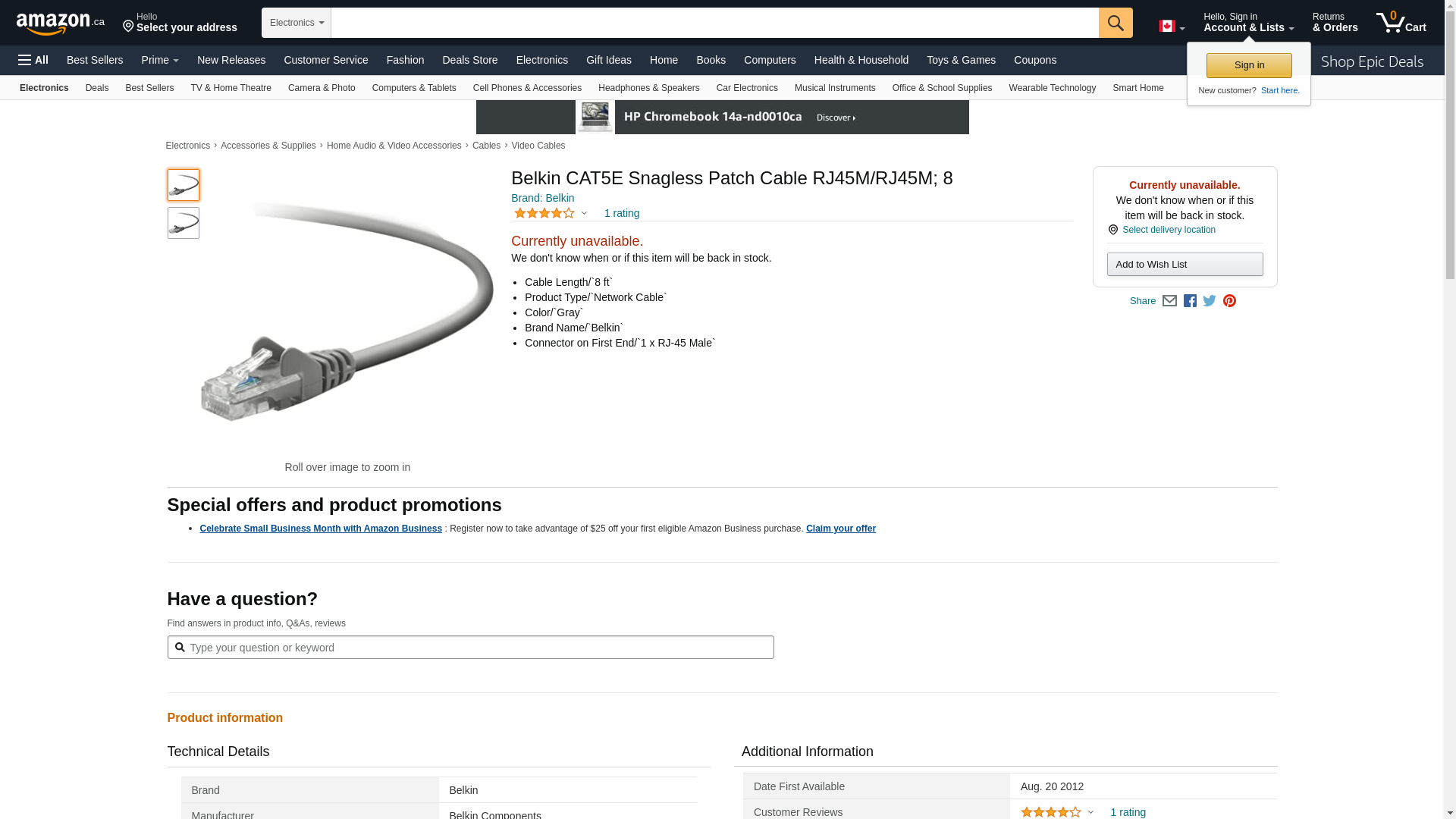Click the magnifying glass search button
The image size is (1456, 819).
click(x=1115, y=23)
